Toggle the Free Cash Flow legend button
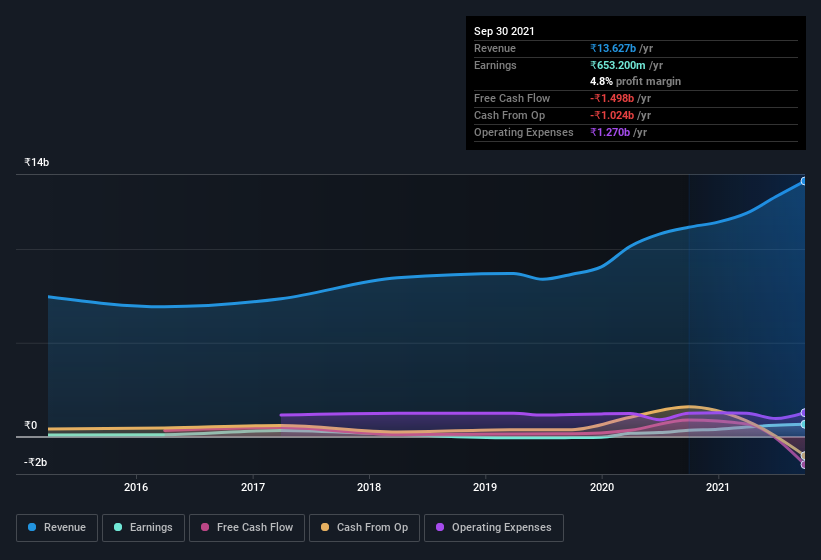This screenshot has width=821, height=560. pyautogui.click(x=247, y=528)
